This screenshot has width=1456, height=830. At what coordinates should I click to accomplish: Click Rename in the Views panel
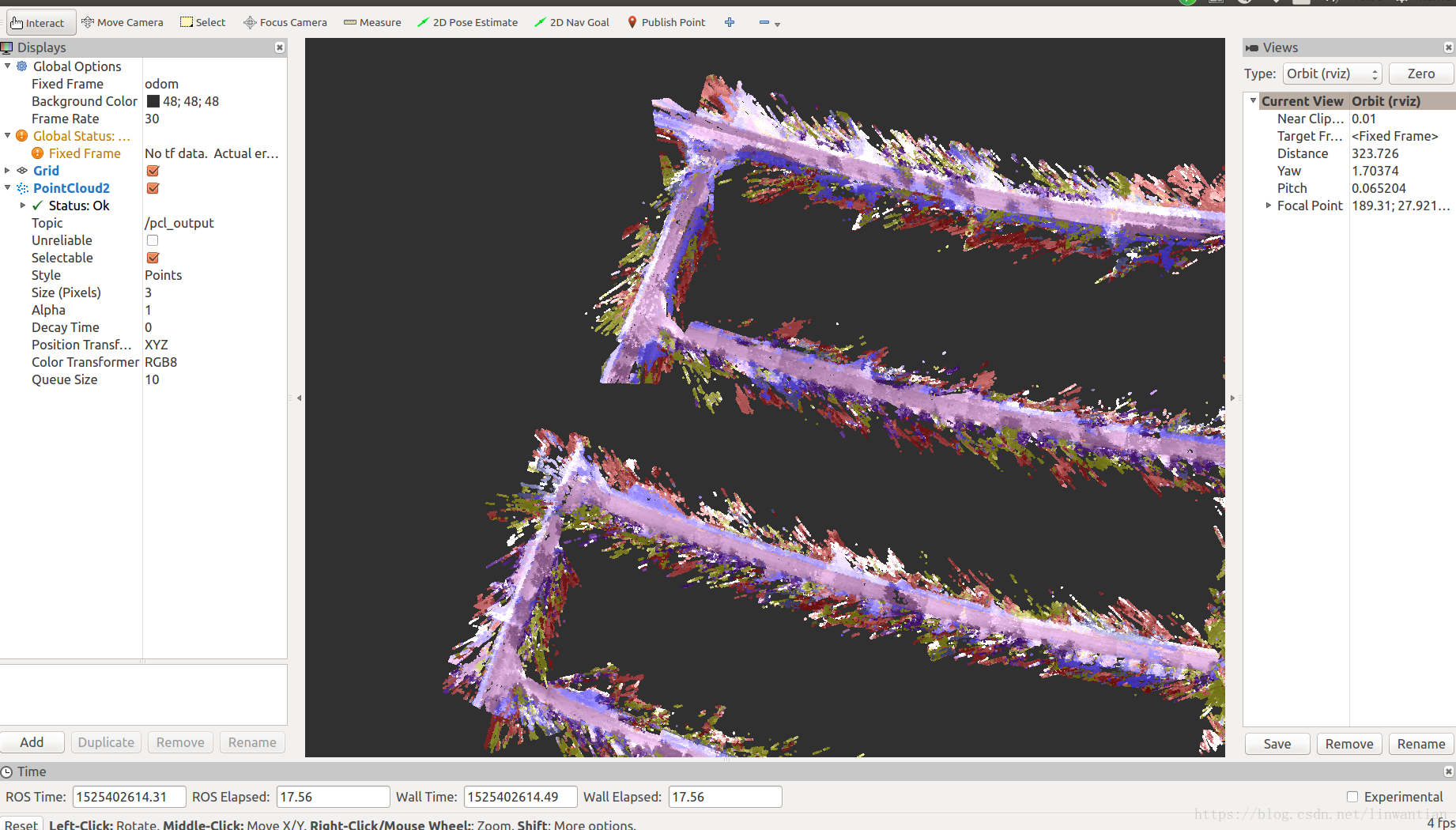pos(1421,744)
